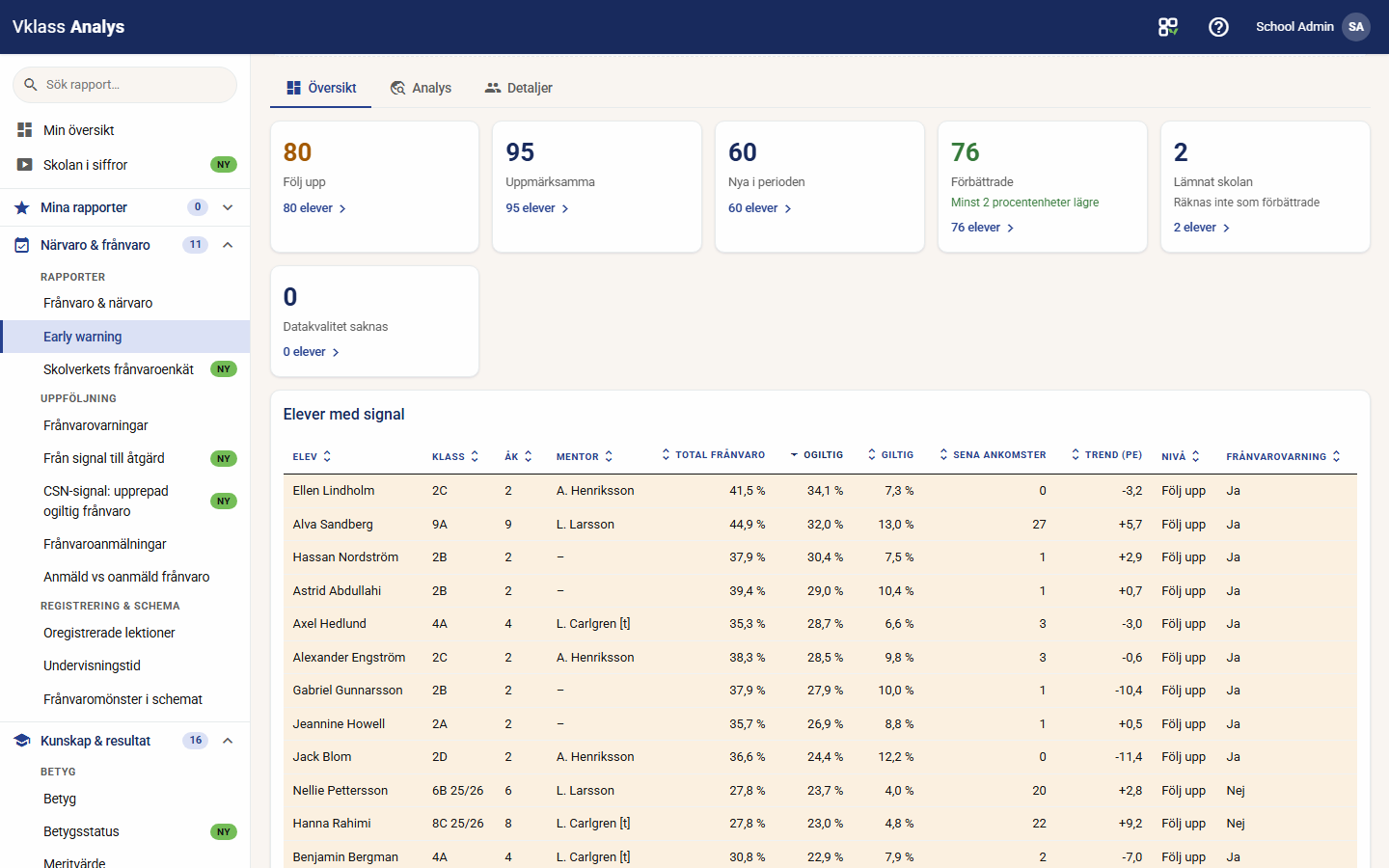Open the 60 elever link
This screenshot has height=868, width=1389.
760,208
